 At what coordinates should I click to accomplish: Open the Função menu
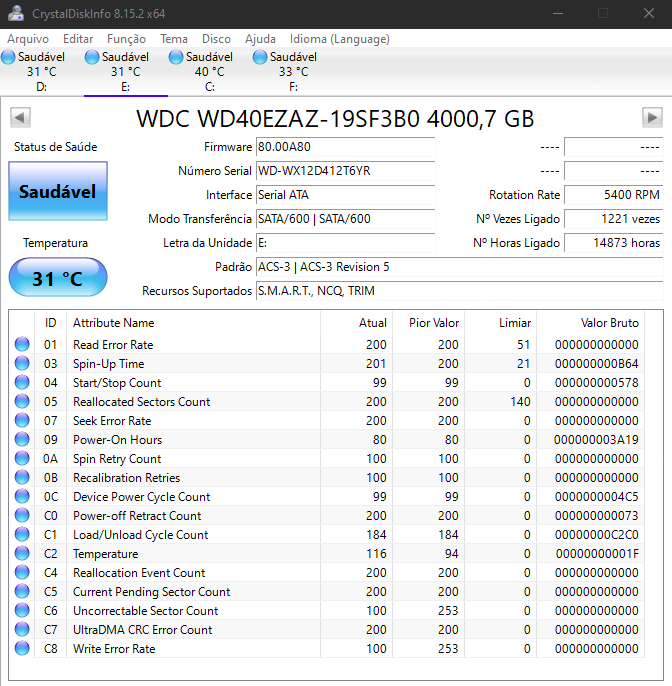[126, 39]
